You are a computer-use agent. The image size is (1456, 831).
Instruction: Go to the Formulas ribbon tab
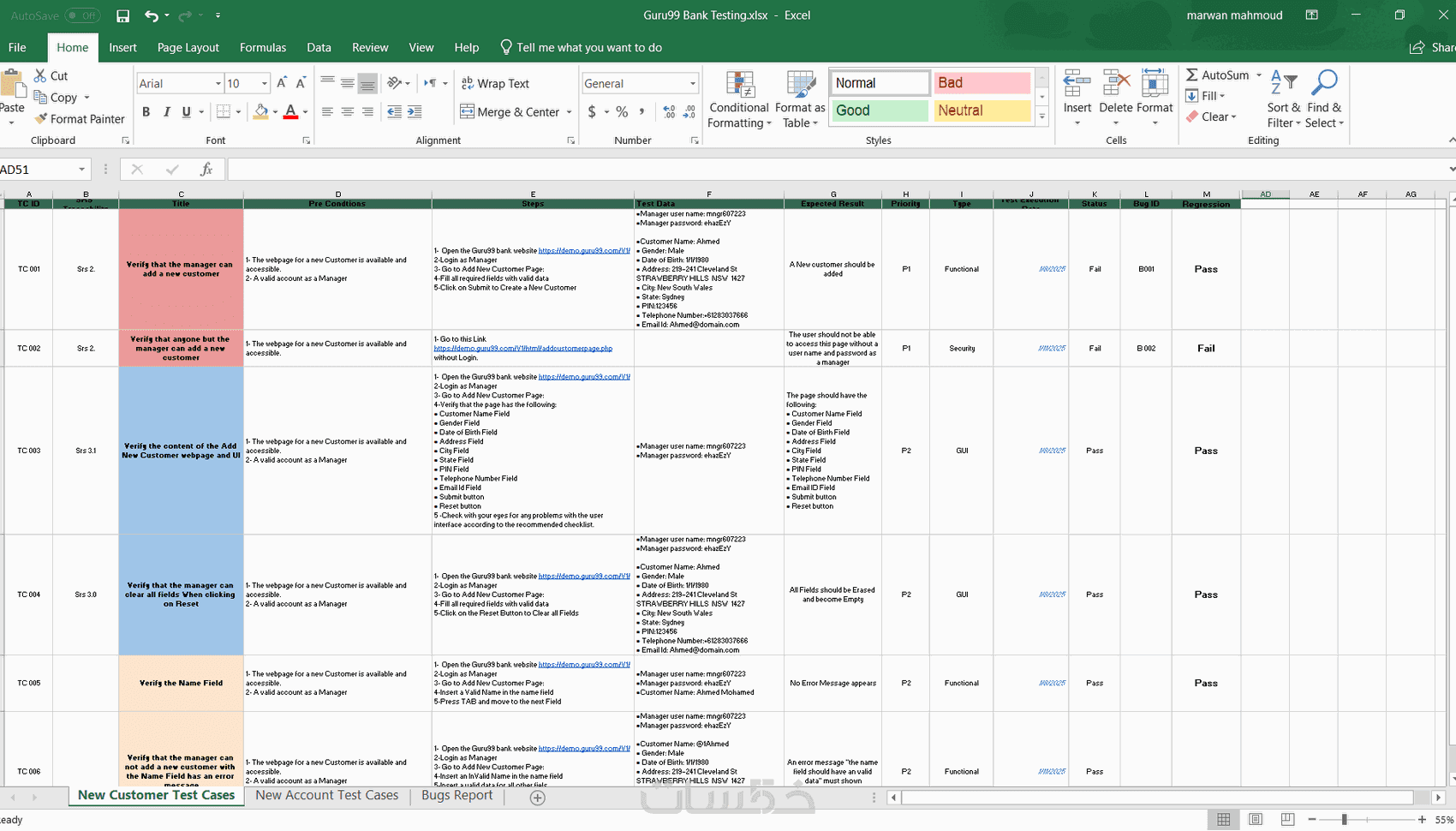[263, 48]
